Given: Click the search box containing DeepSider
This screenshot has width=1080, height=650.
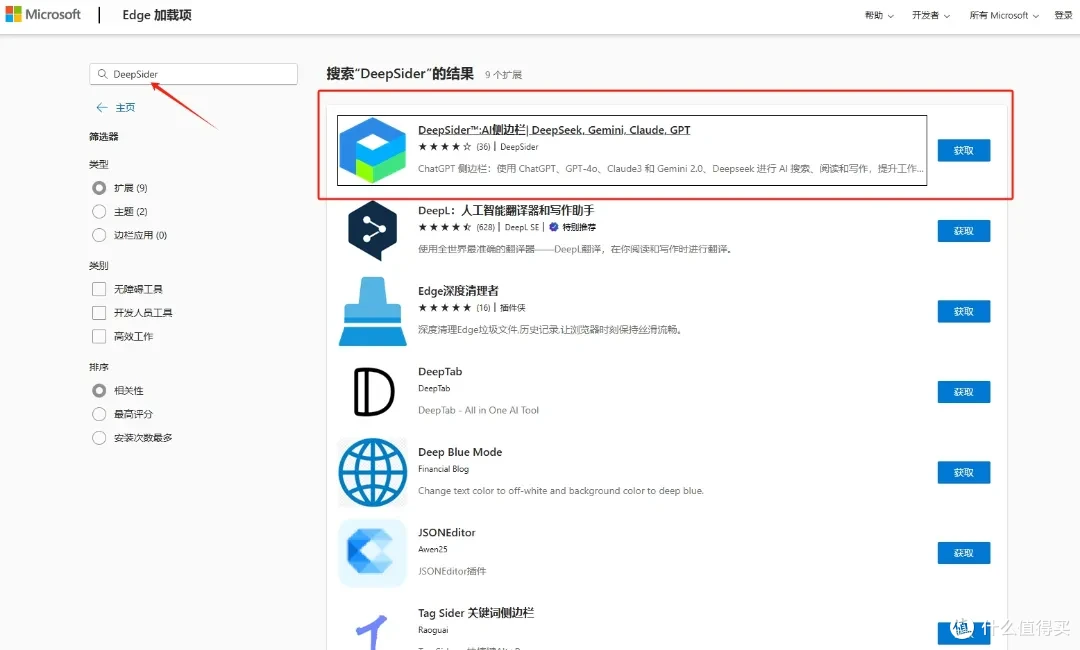Looking at the screenshot, I should (x=194, y=74).
